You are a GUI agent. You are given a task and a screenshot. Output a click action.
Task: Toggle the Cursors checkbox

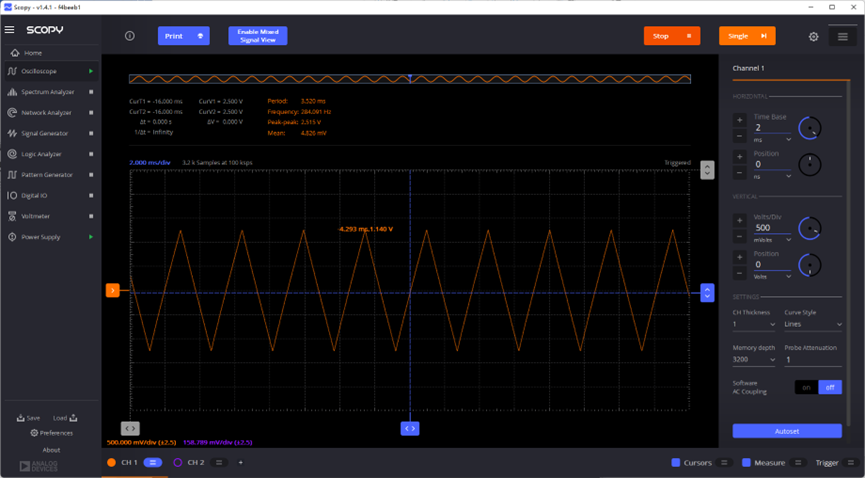[675, 463]
